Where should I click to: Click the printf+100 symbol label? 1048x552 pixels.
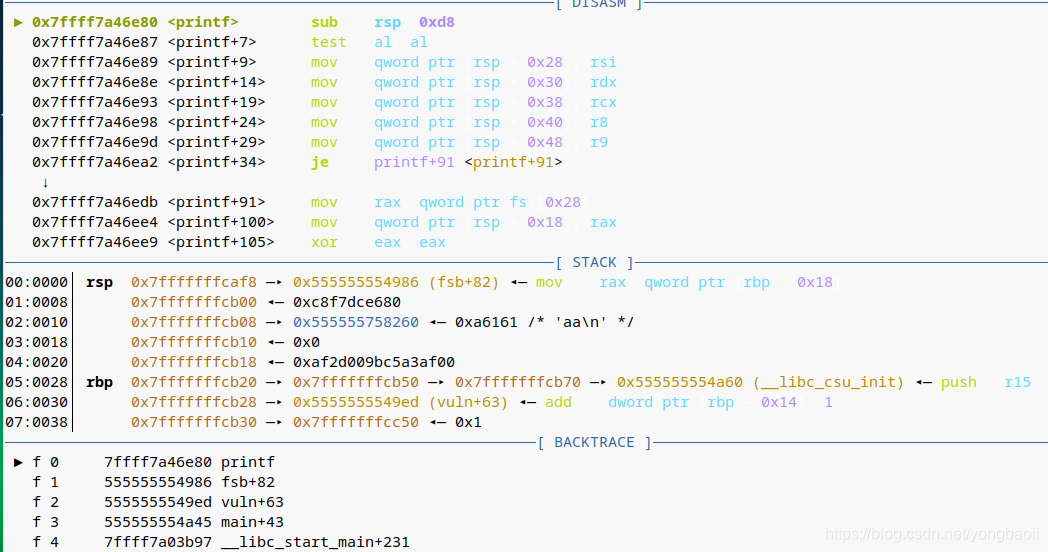221,223
